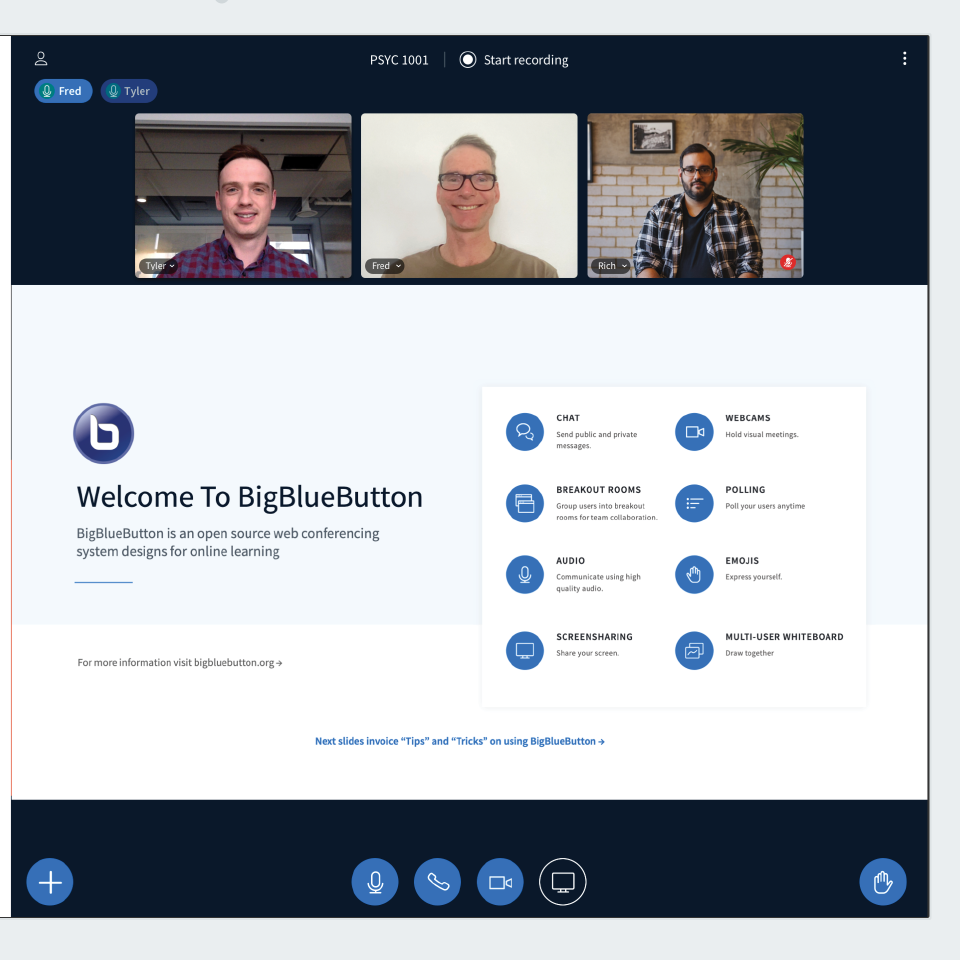Click the BigBlueButton logo on slide
Viewport: 960px width, 960px height.
click(x=103, y=433)
